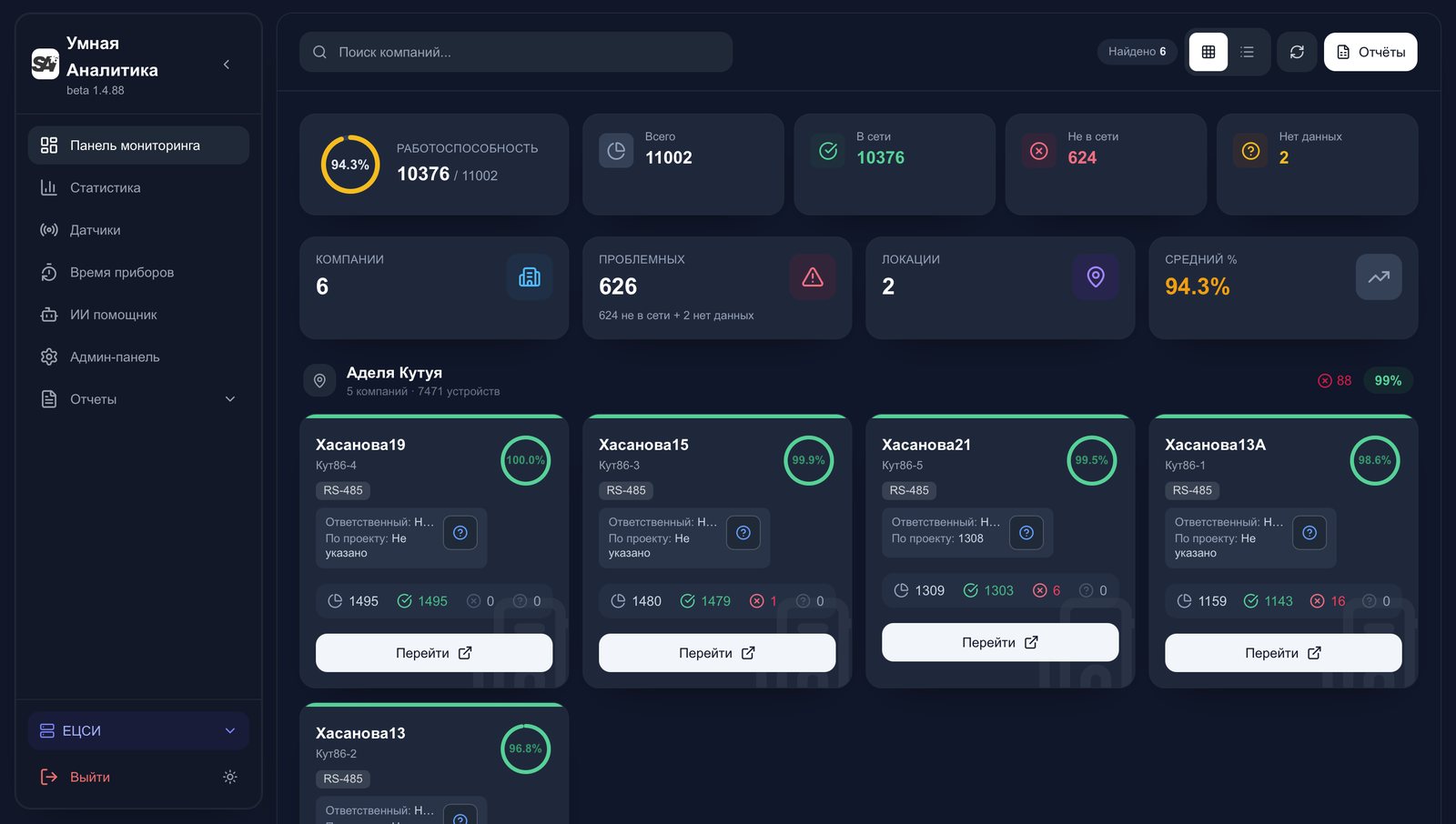Click Перейти on the Хасанова13А card
This screenshot has width=1456, height=824.
point(1283,653)
